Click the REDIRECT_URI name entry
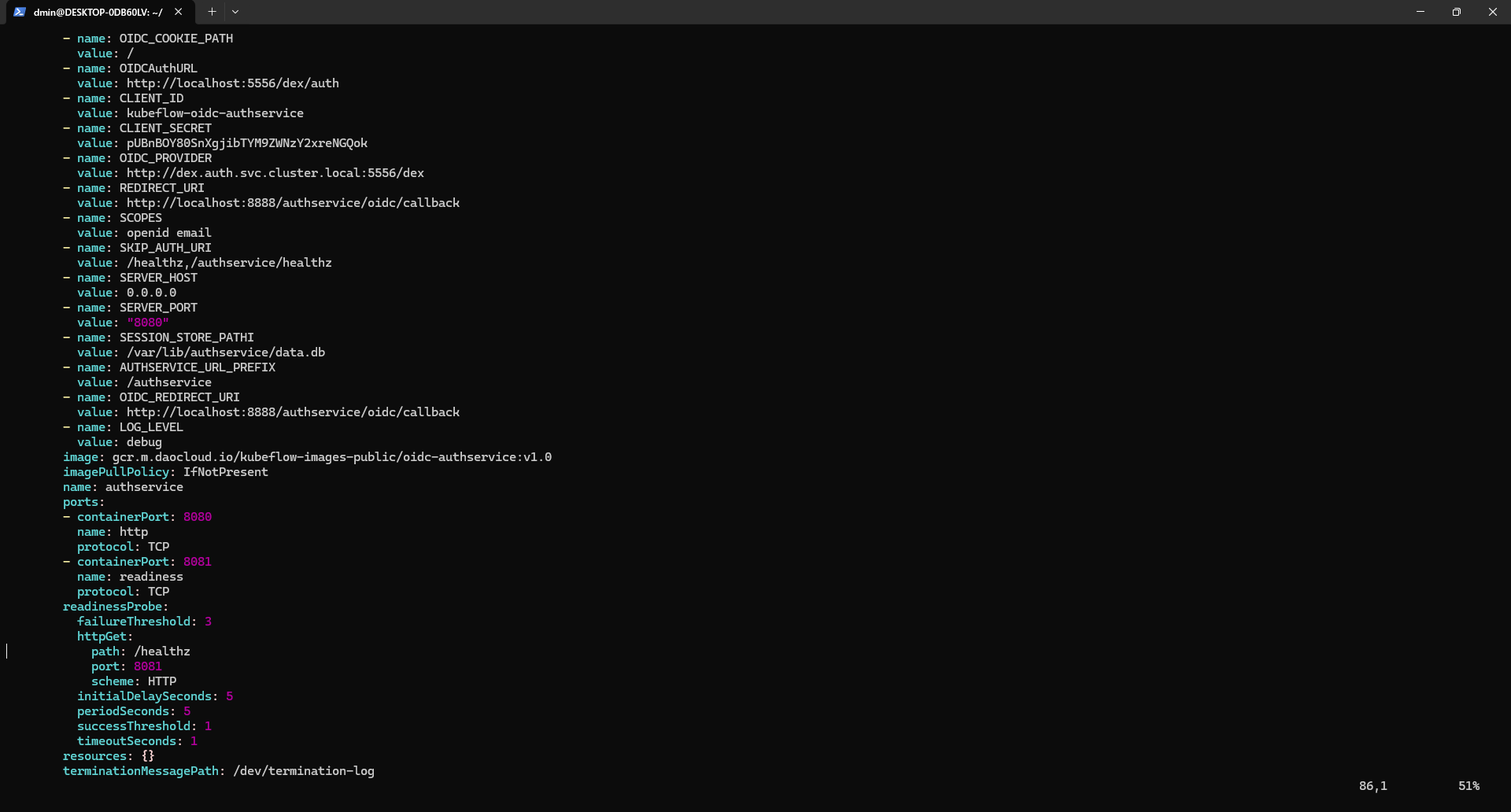The image size is (1511, 812). click(162, 188)
